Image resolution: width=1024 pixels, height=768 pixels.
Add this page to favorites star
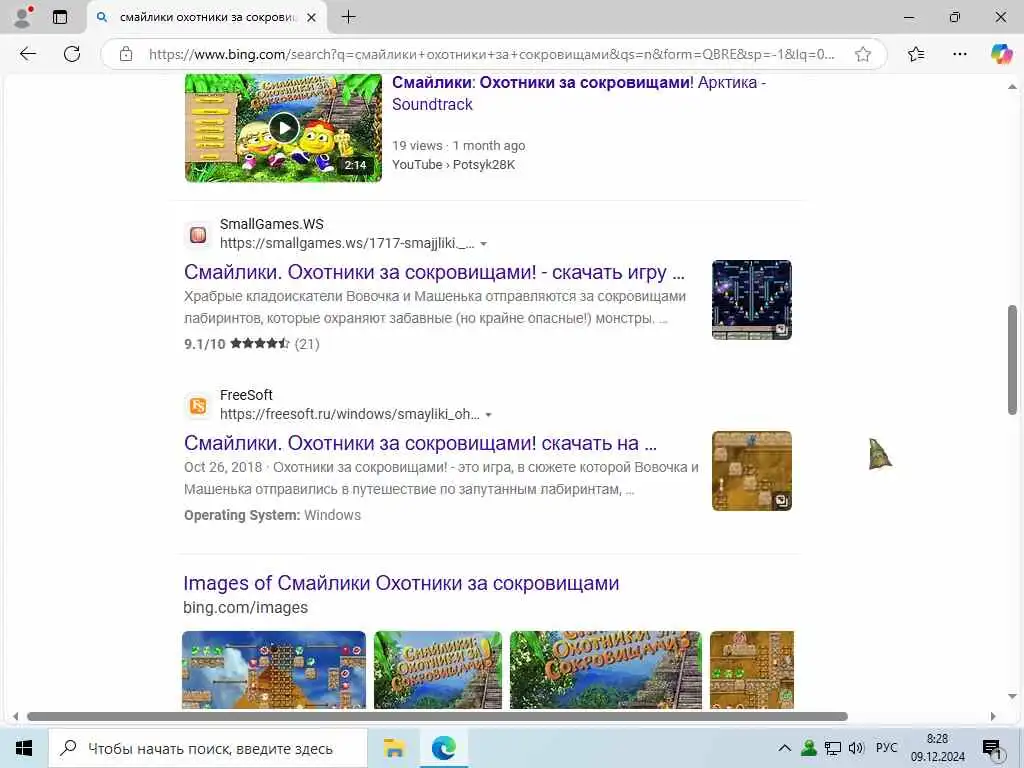863,54
